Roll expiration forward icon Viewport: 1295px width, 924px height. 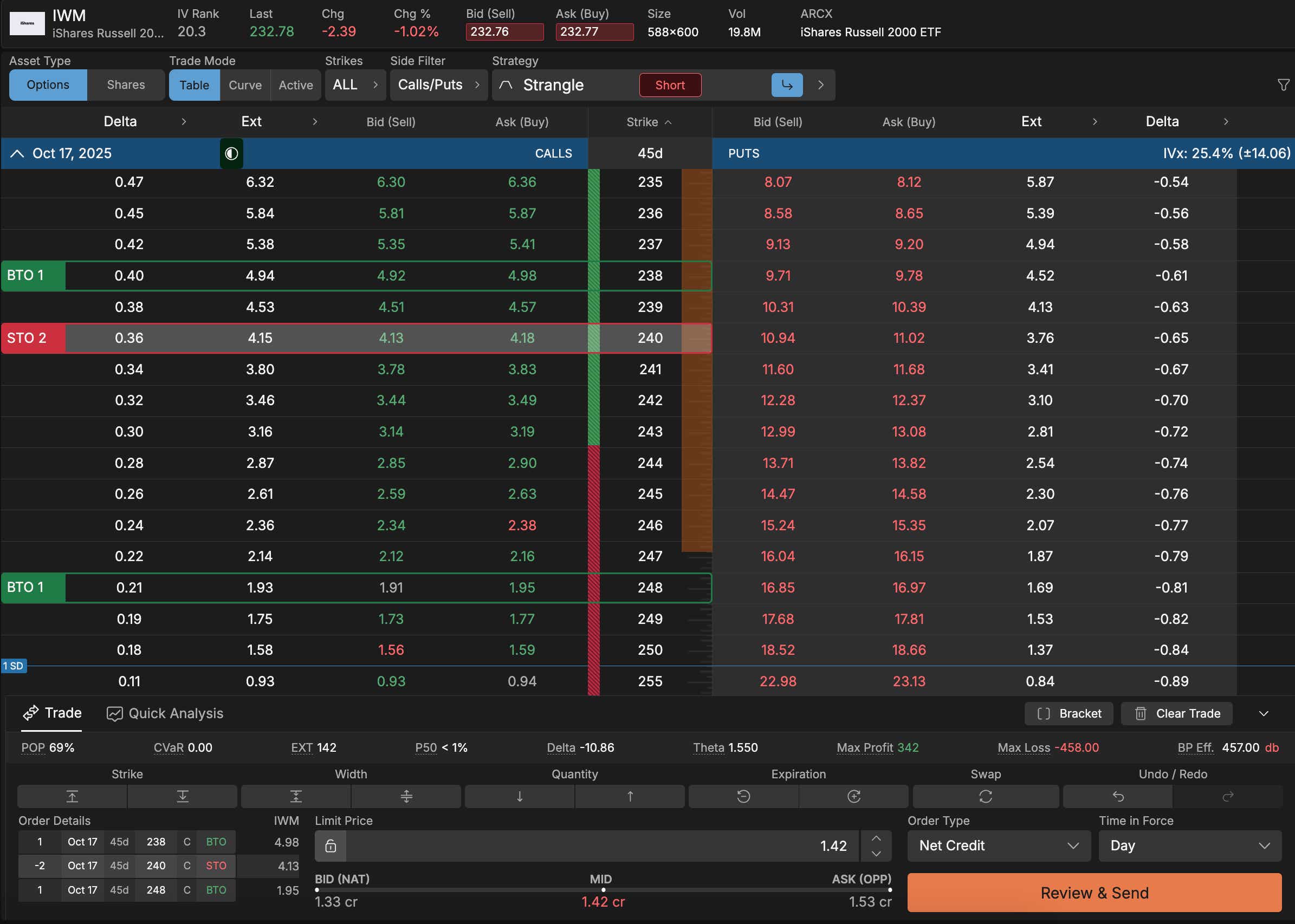853,797
